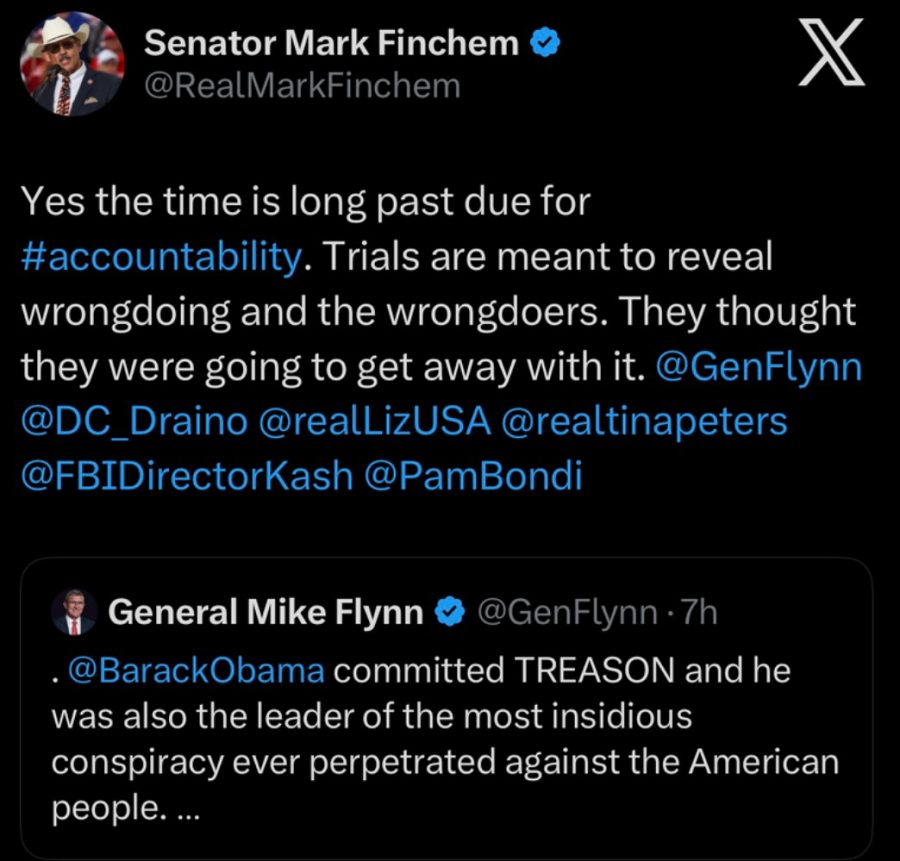This screenshot has width=900, height=861.
Task: Click General Mike Flynn's small avatar
Action: coord(74,612)
